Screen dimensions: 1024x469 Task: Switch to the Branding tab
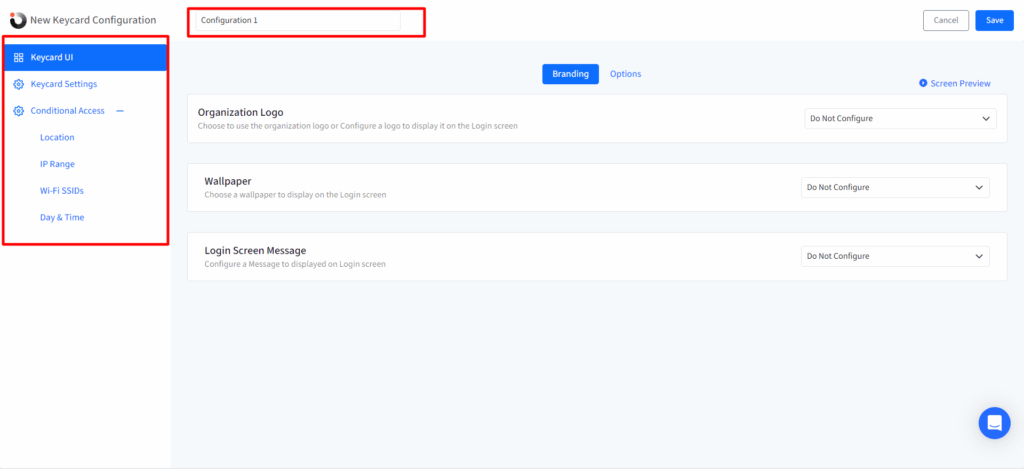click(x=570, y=74)
